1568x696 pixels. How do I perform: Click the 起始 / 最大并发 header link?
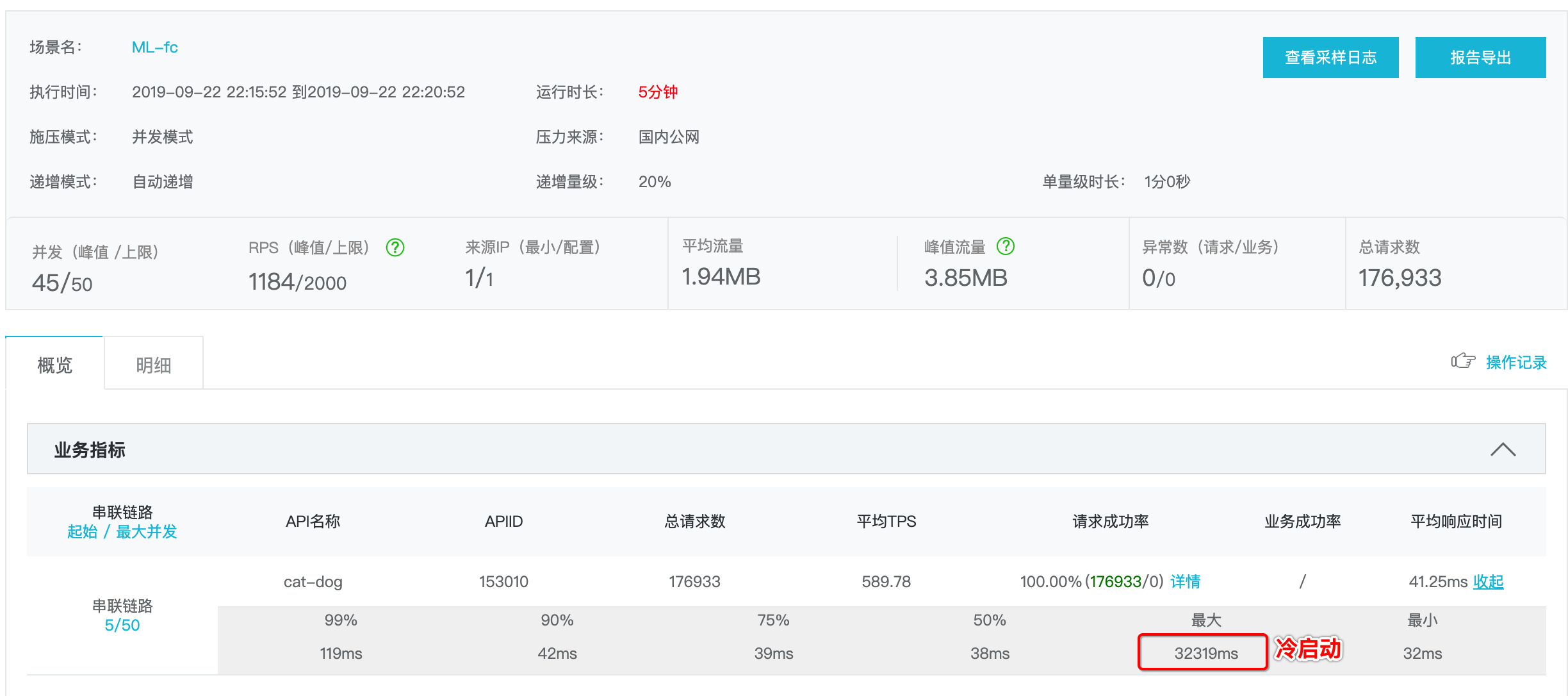(122, 531)
